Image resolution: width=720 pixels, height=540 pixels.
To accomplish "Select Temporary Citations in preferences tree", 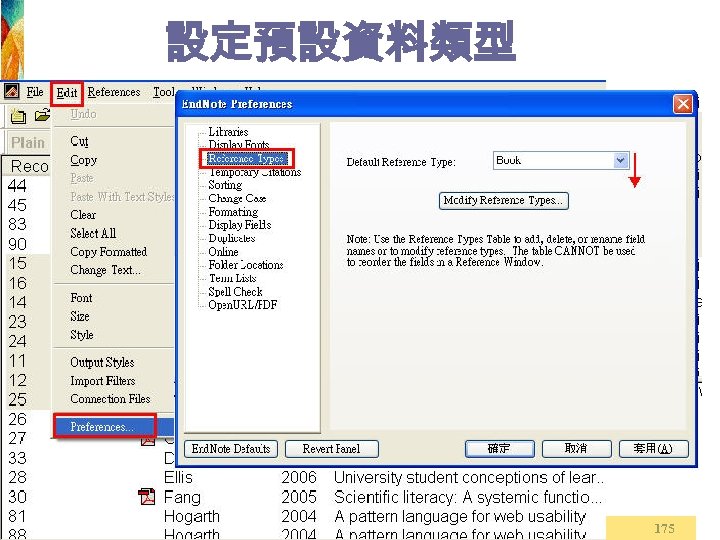I will [255, 172].
